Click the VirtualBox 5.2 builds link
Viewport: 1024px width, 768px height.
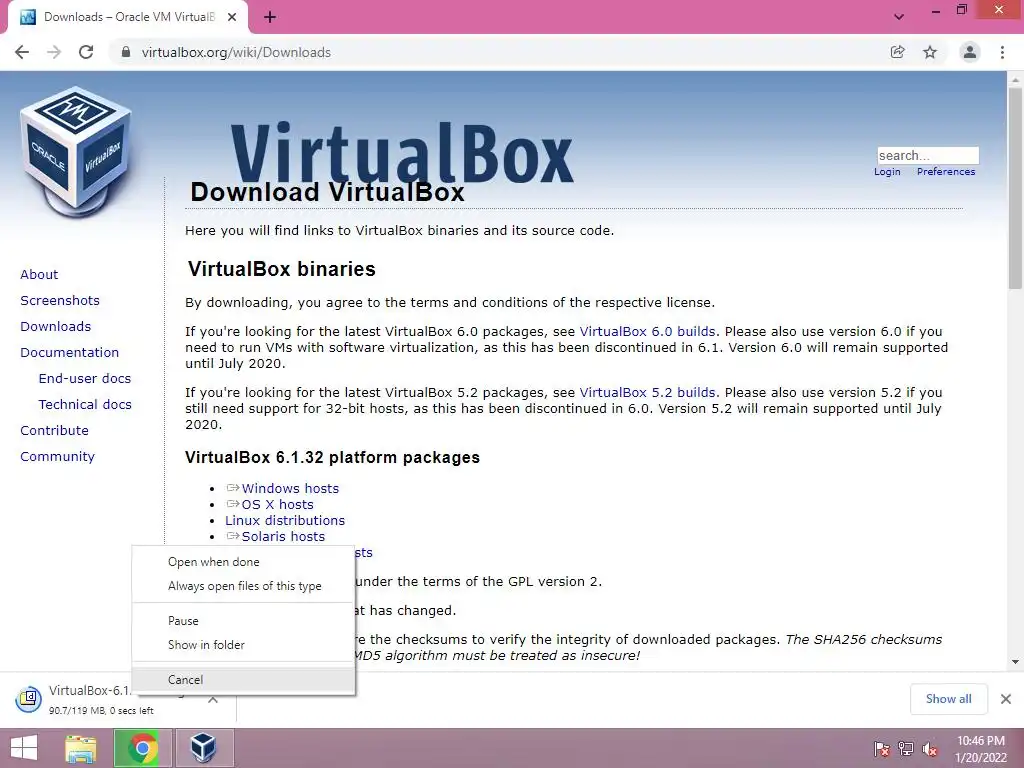647,392
